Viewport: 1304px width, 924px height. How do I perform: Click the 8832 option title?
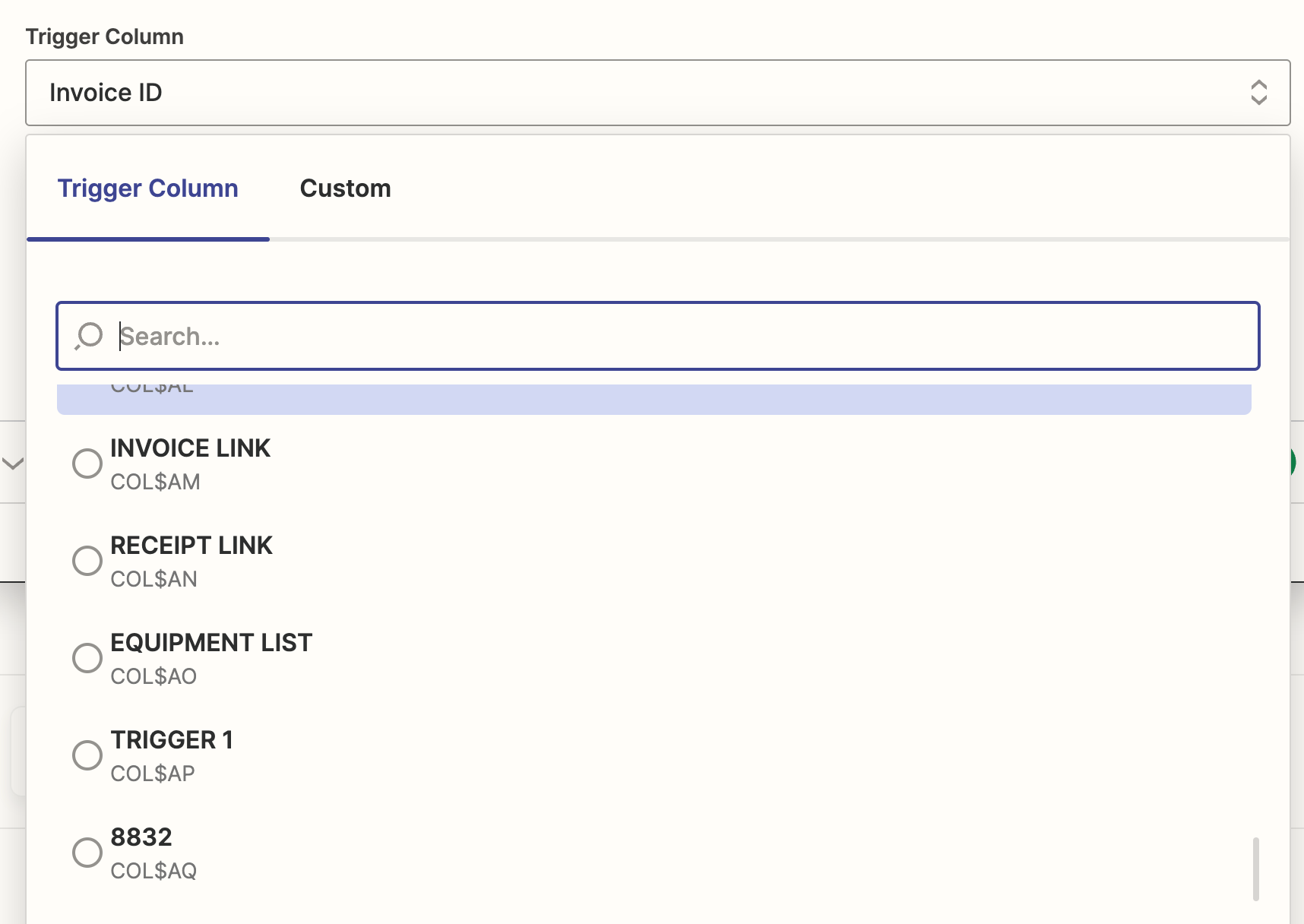pos(141,837)
